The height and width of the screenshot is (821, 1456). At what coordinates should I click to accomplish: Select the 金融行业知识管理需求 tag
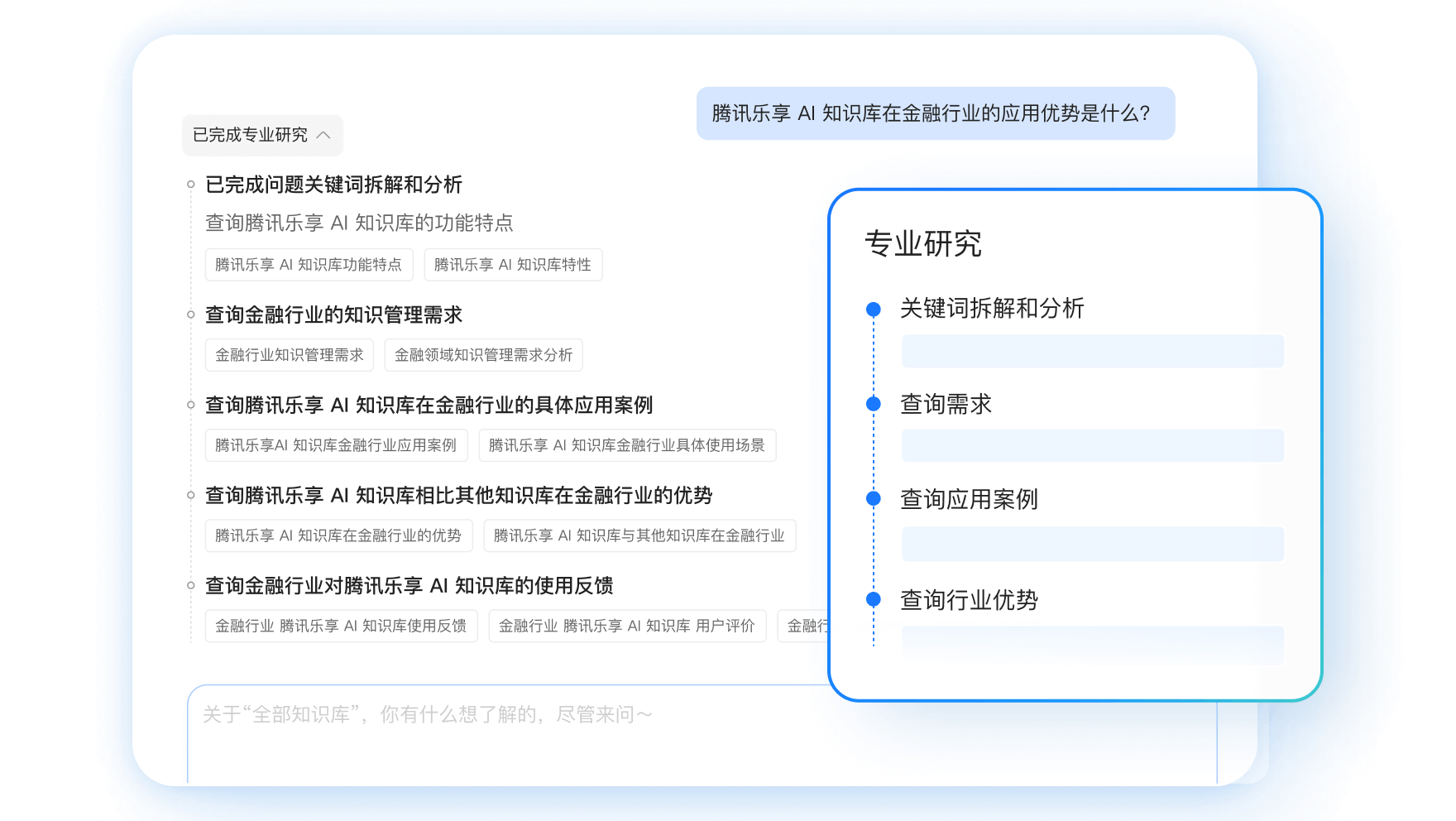coord(290,355)
